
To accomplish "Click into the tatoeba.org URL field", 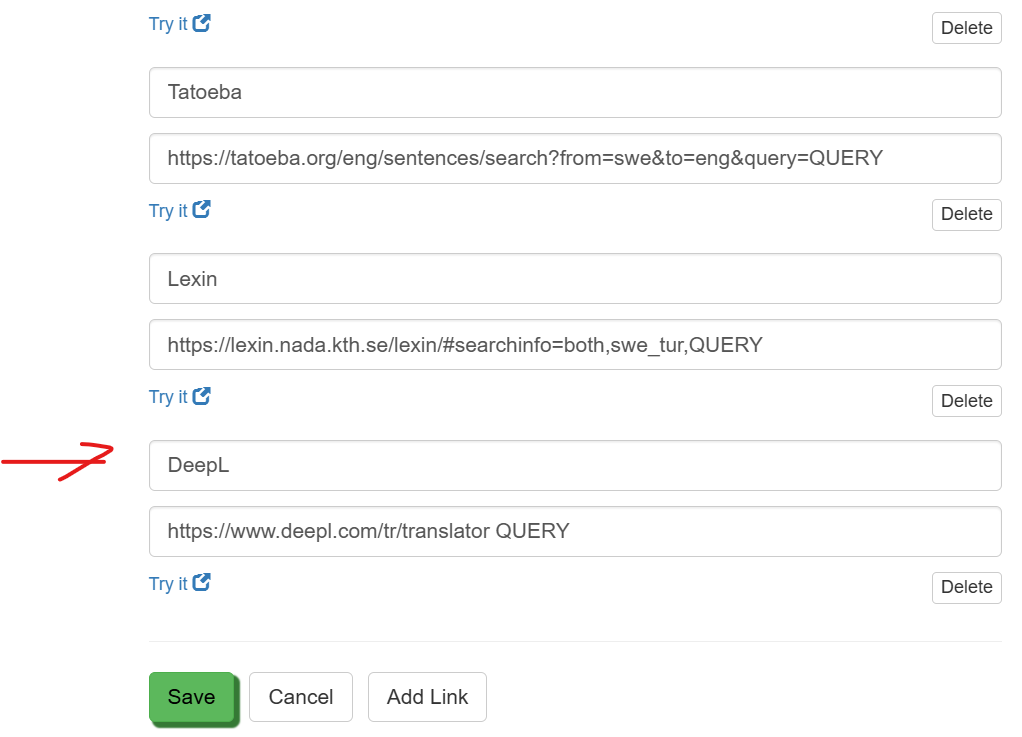I will (575, 158).
